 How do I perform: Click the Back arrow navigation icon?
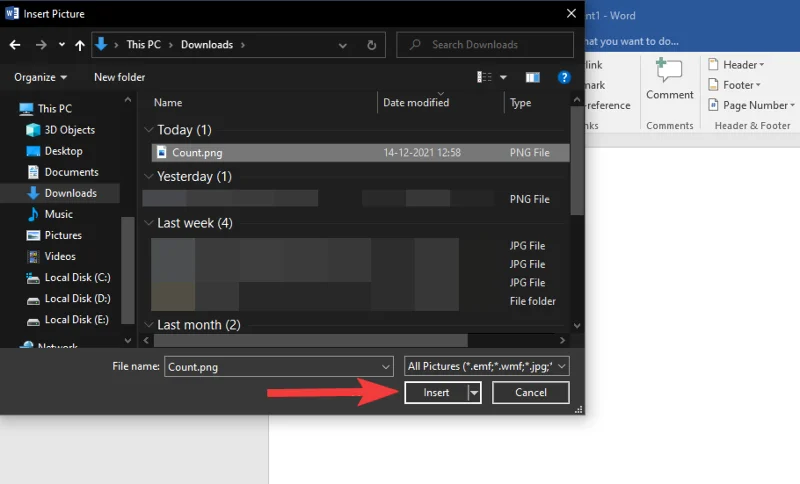pyautogui.click(x=15, y=45)
